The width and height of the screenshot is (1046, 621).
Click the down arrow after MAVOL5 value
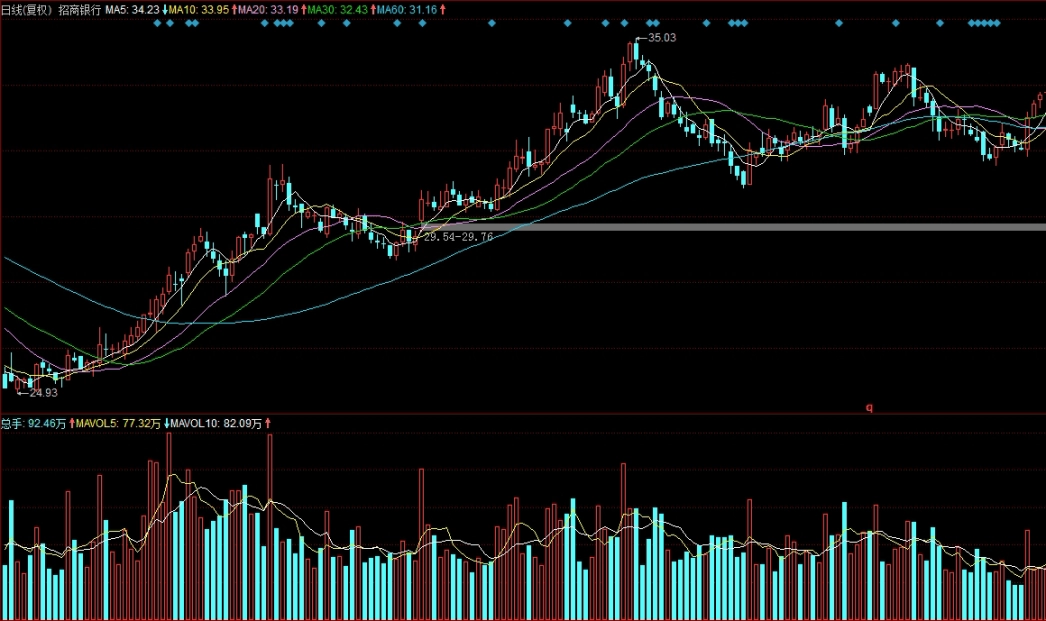166,424
